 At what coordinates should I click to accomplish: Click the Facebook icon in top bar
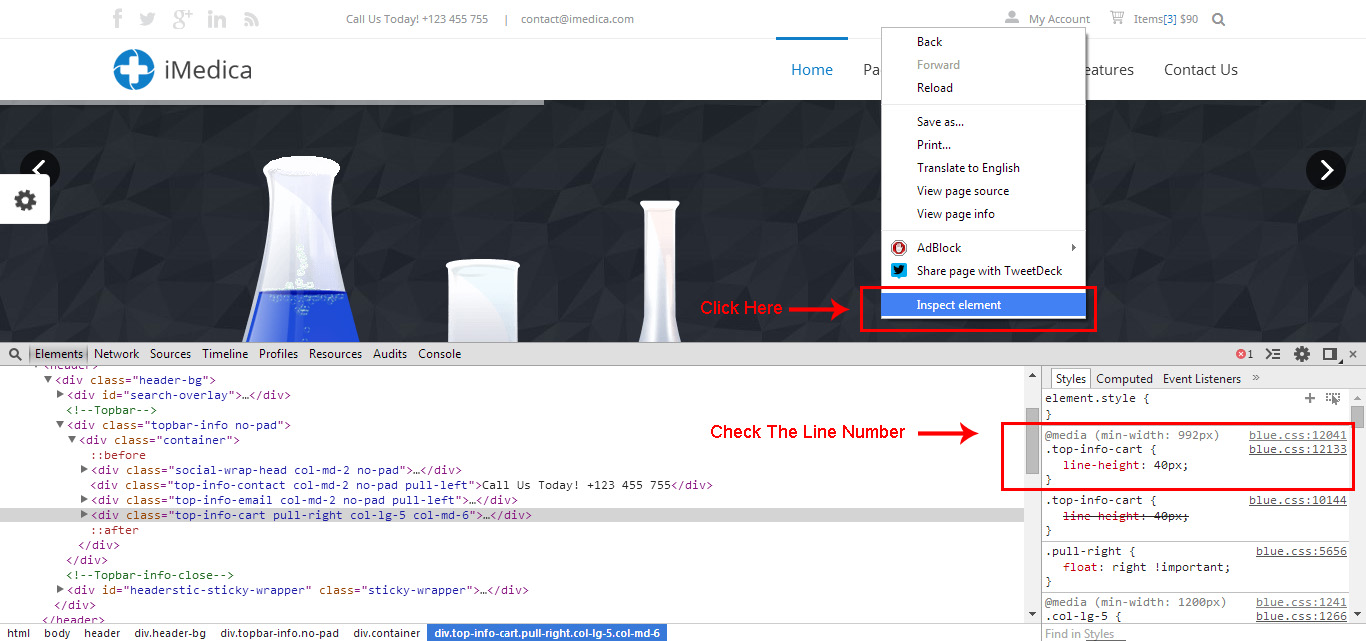[117, 19]
